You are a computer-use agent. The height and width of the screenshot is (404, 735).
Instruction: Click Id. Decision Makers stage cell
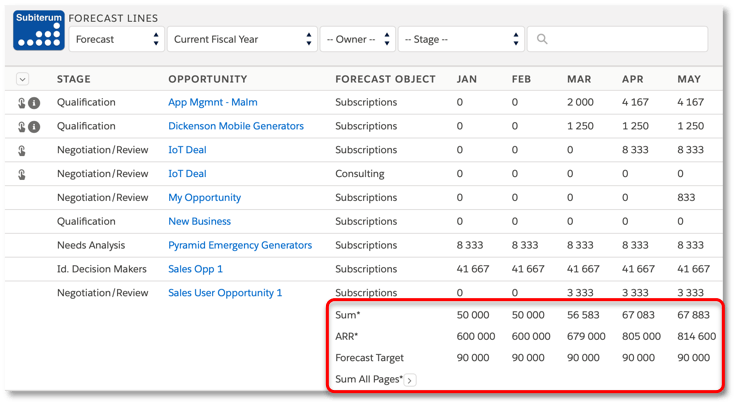pos(102,269)
